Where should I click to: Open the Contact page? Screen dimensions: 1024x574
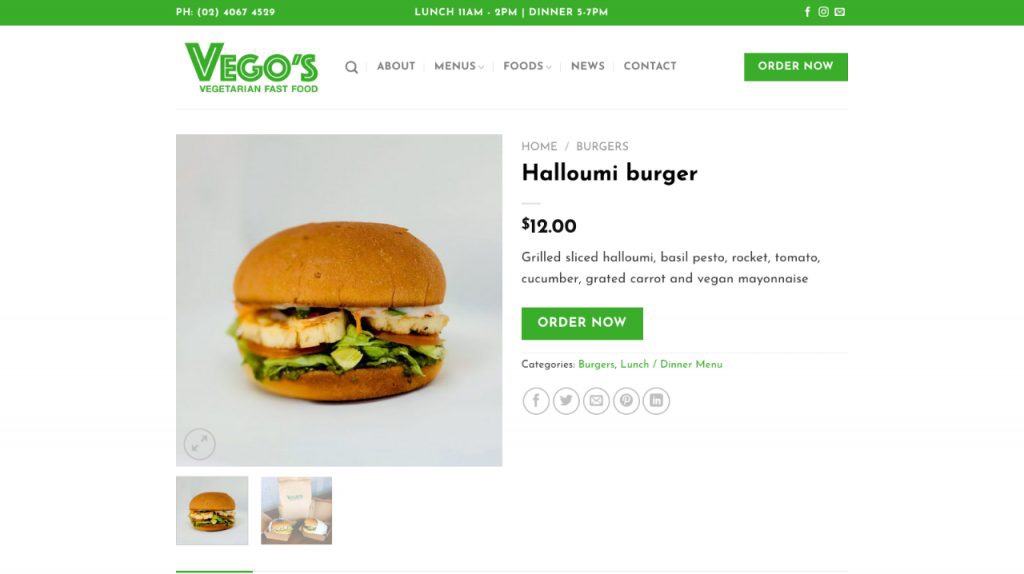pyautogui.click(x=650, y=66)
